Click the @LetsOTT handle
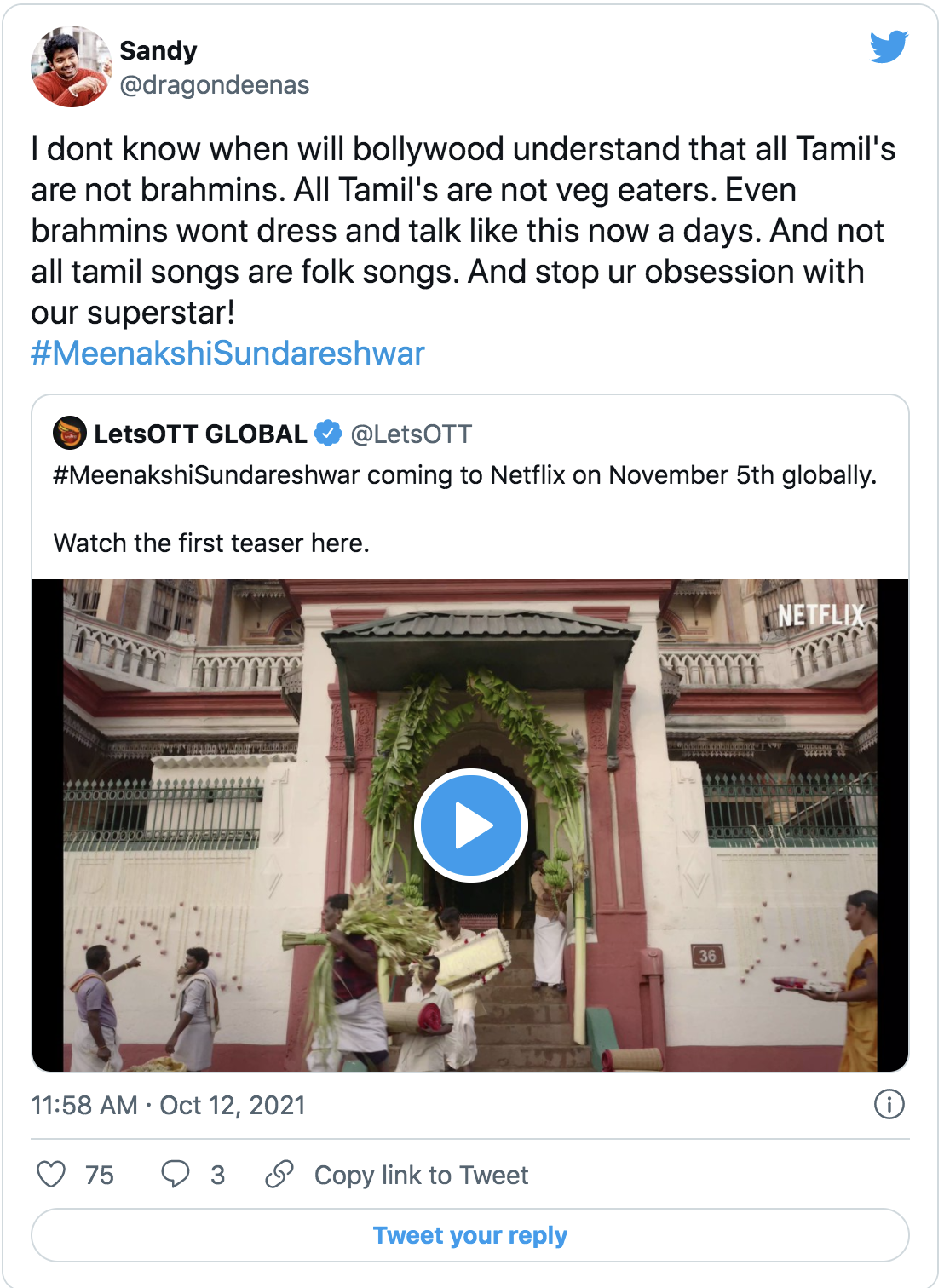 (x=412, y=434)
